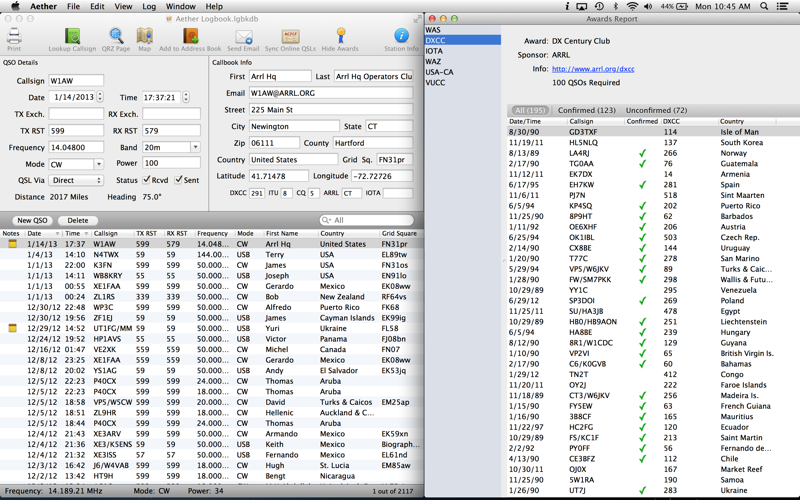Open the QRZ Page

pyautogui.click(x=115, y=38)
